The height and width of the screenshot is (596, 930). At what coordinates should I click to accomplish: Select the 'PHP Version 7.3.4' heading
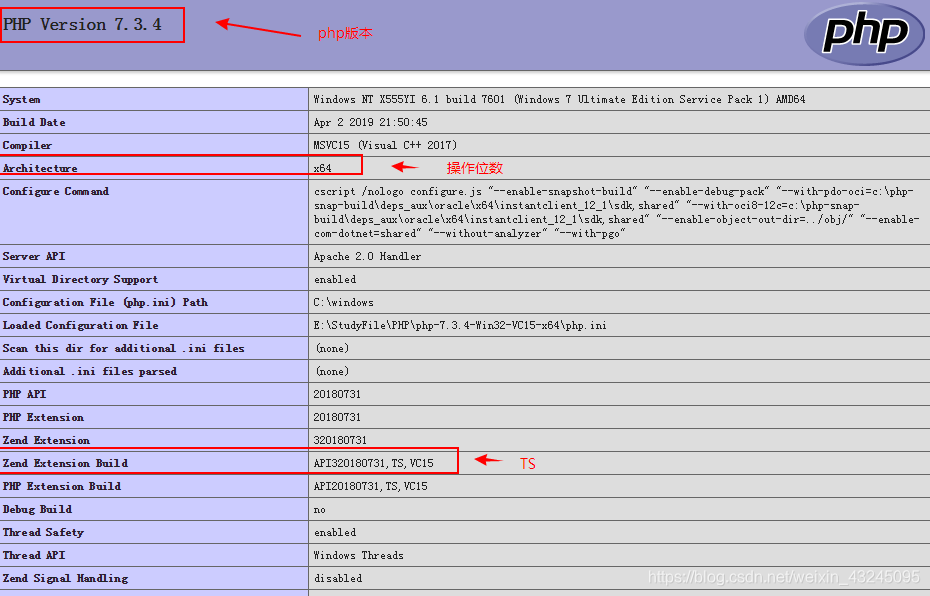pyautogui.click(x=82, y=25)
